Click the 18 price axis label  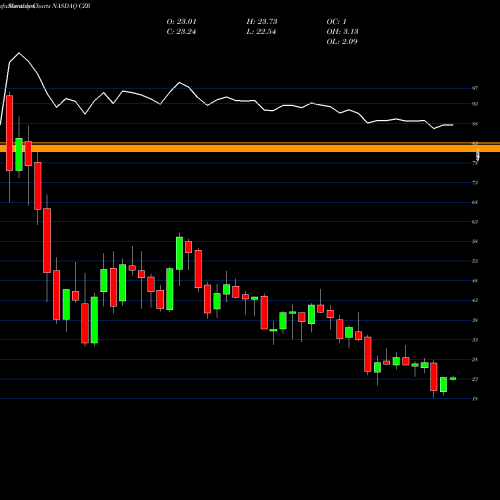(x=475, y=399)
